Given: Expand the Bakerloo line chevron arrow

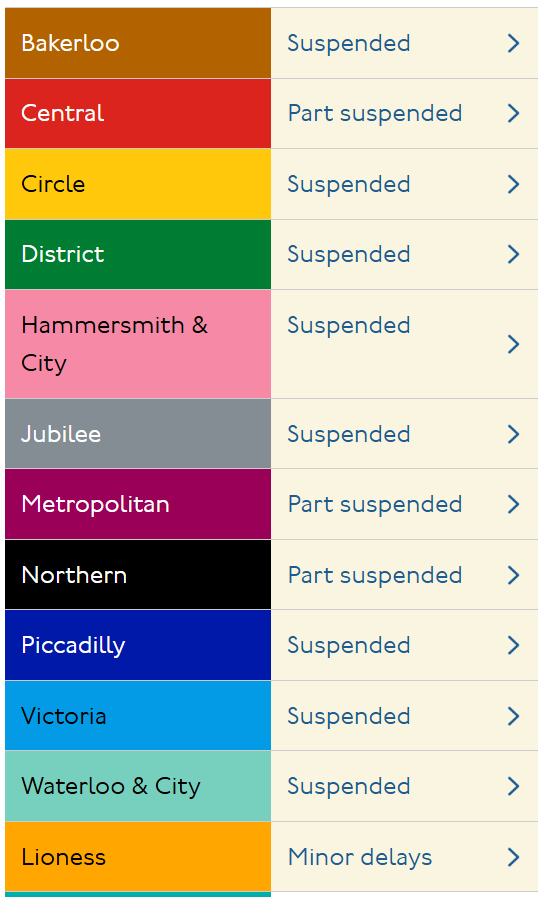Looking at the screenshot, I should click(x=513, y=43).
